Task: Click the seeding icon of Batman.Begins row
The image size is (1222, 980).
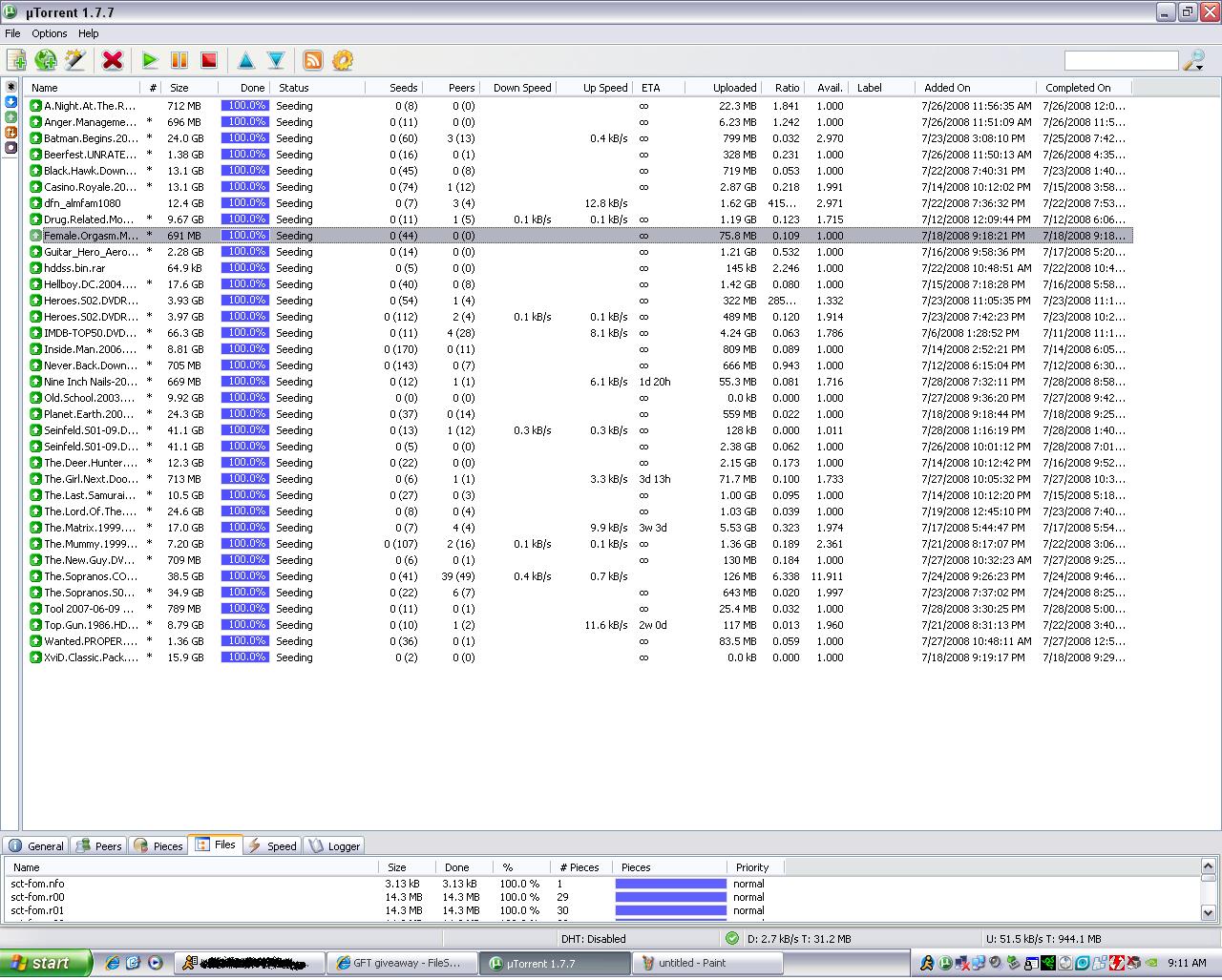Action: (x=35, y=138)
